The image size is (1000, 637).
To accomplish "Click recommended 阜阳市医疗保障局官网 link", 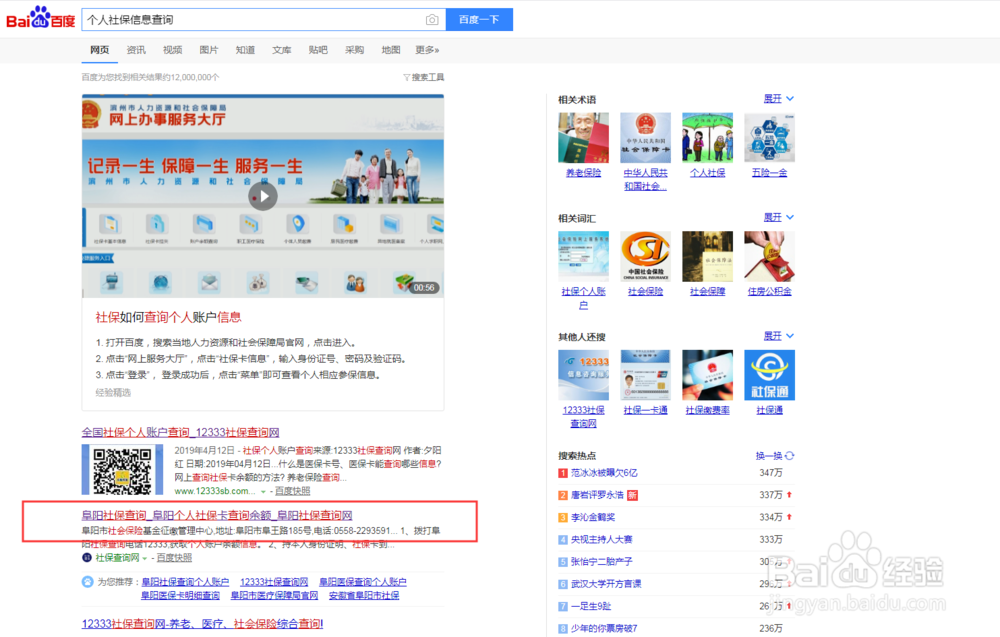I will point(274,596).
